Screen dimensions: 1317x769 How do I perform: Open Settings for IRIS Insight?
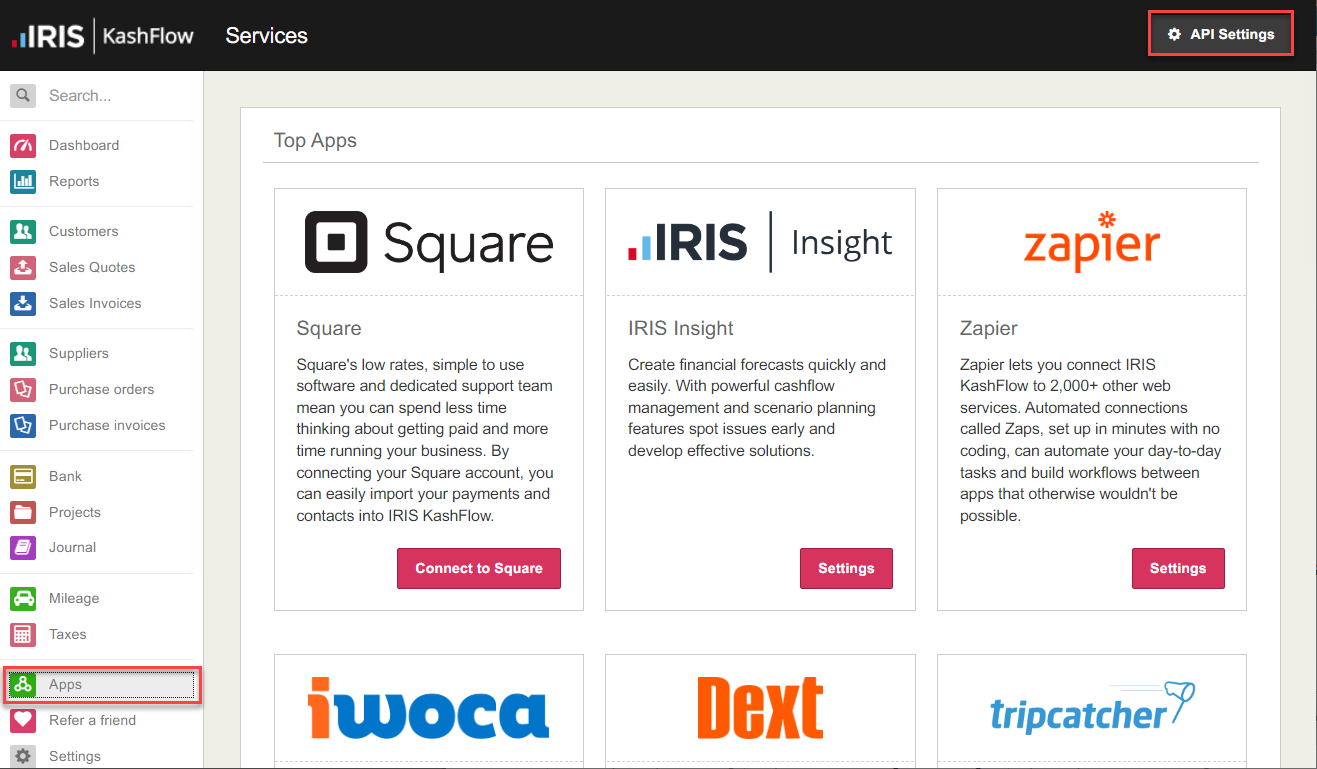[846, 568]
